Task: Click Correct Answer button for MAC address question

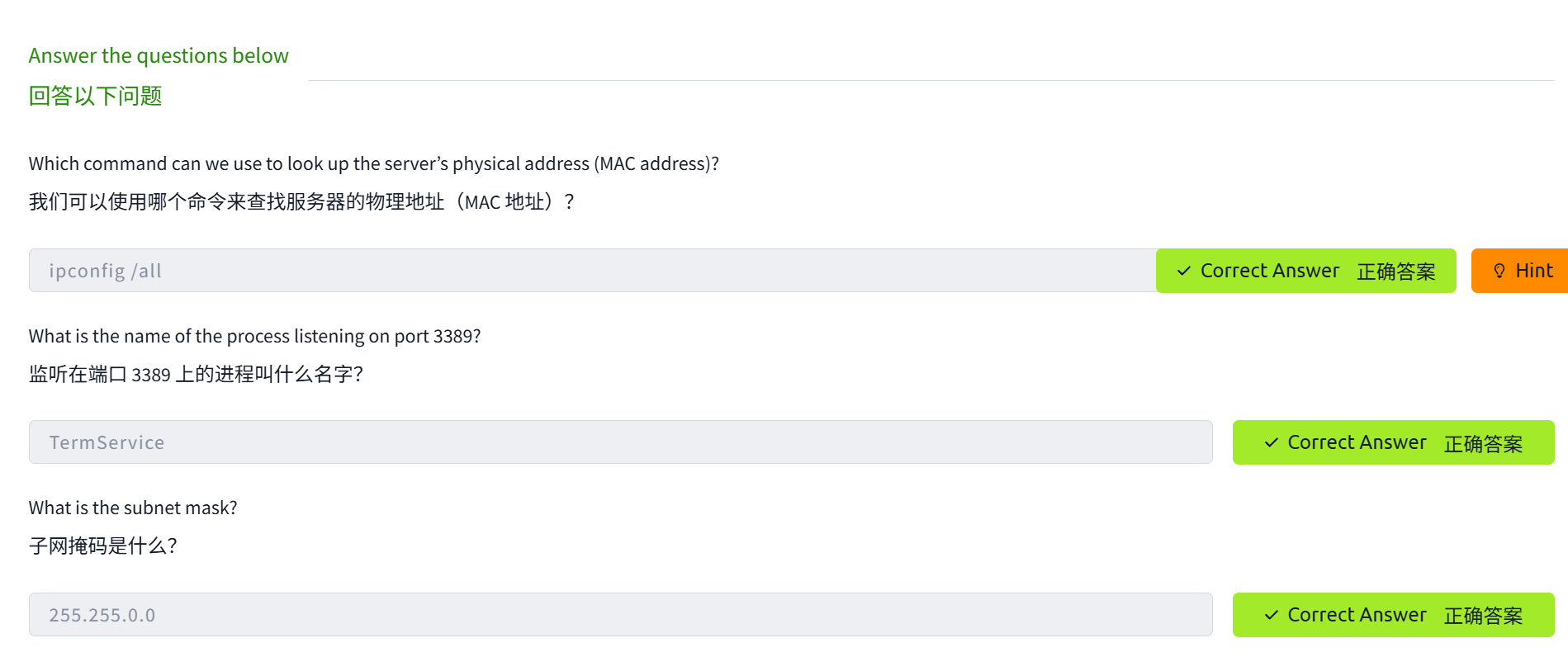Action: [x=1305, y=271]
